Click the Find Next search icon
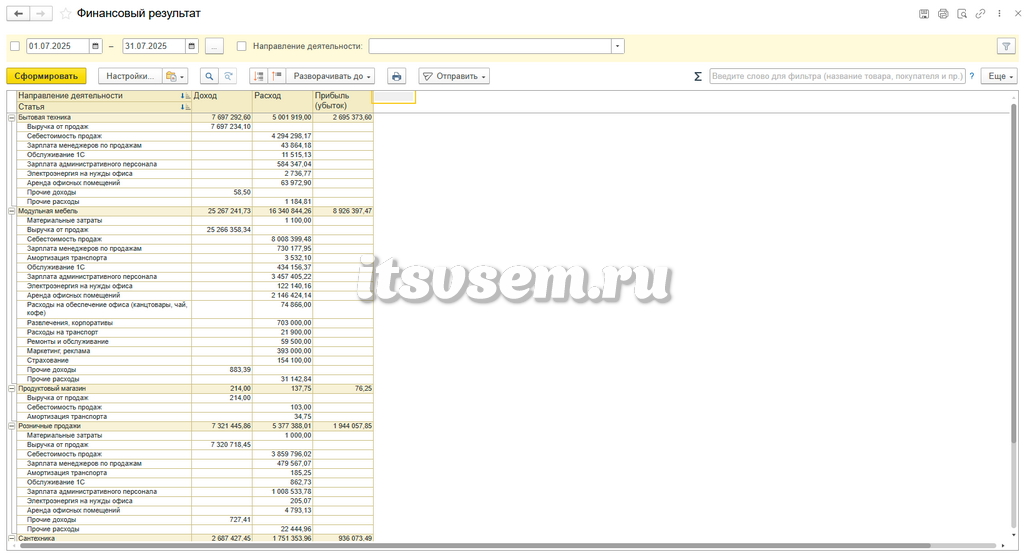The image size is (1024, 554). 228,76
